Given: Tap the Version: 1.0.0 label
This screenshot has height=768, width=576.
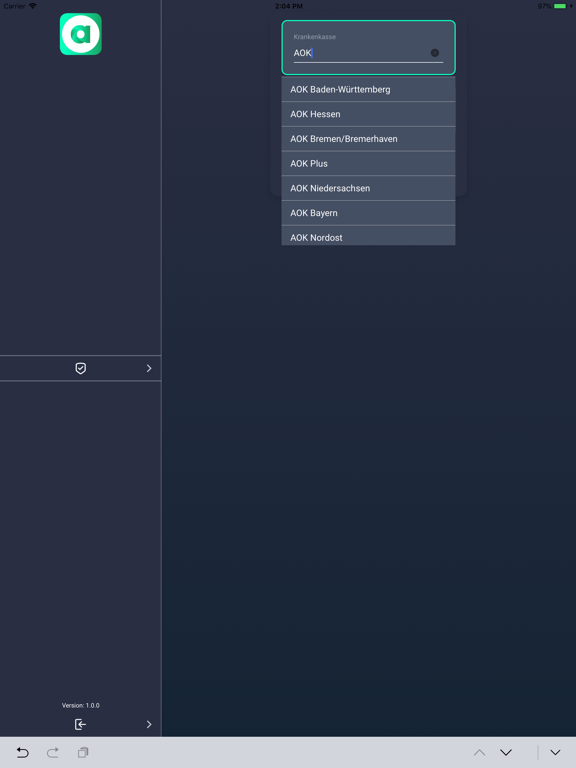Looking at the screenshot, I should click(80, 705).
